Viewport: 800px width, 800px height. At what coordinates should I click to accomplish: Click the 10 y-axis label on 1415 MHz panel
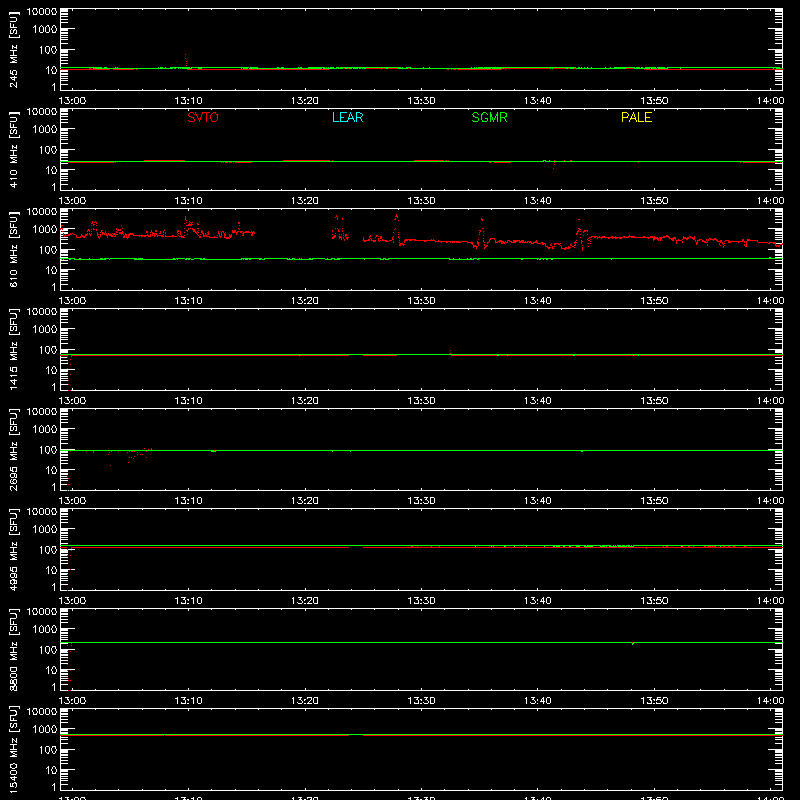pos(51,370)
